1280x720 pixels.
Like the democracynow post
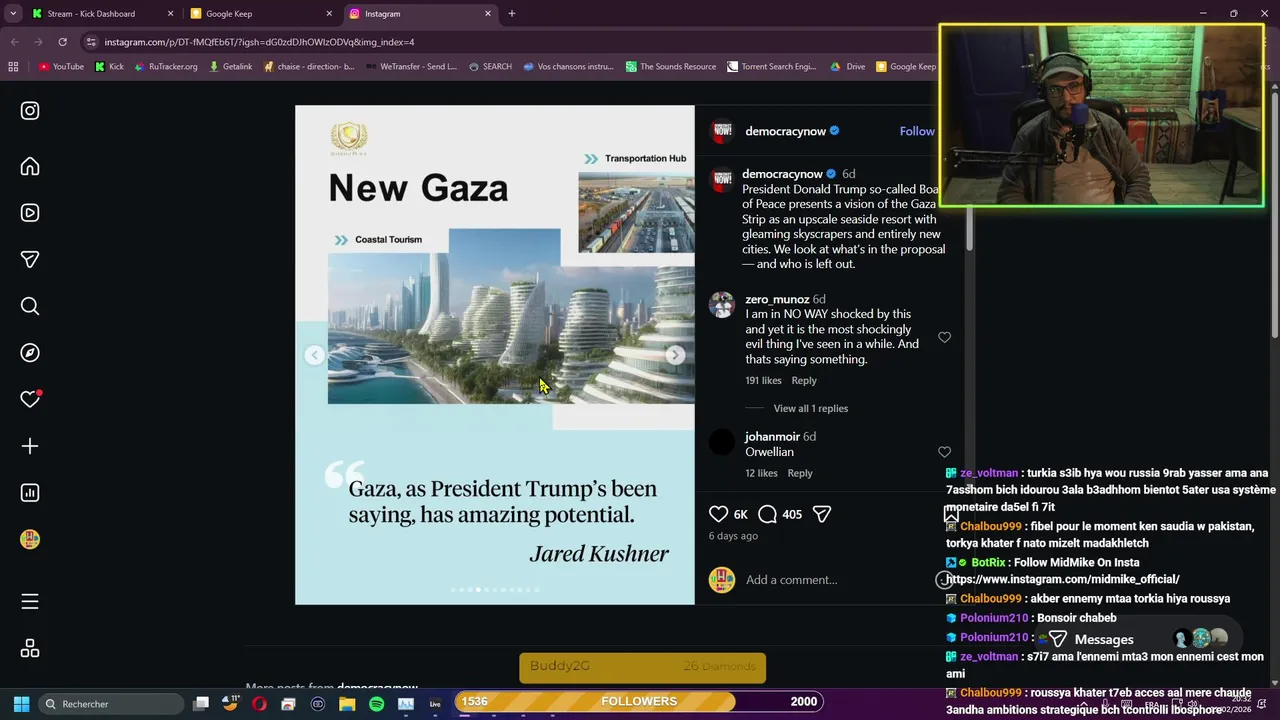pos(718,514)
